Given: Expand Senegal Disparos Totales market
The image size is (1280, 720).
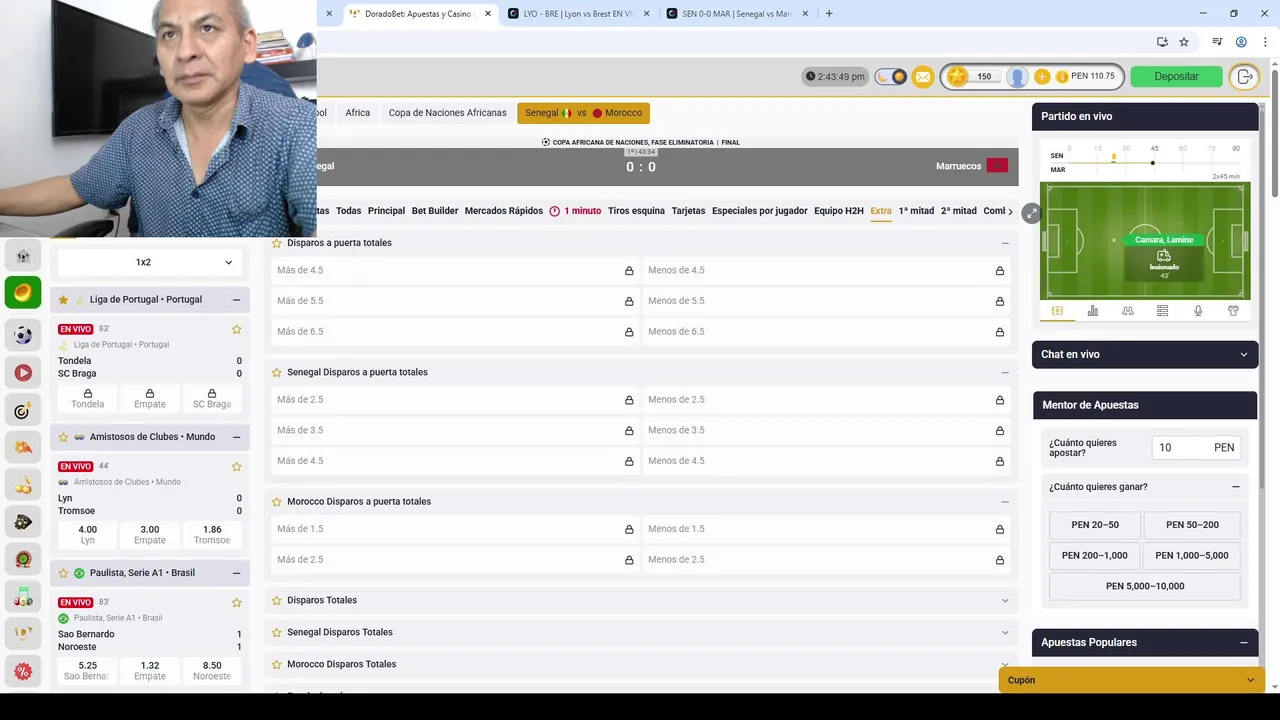Looking at the screenshot, I should [x=1005, y=632].
